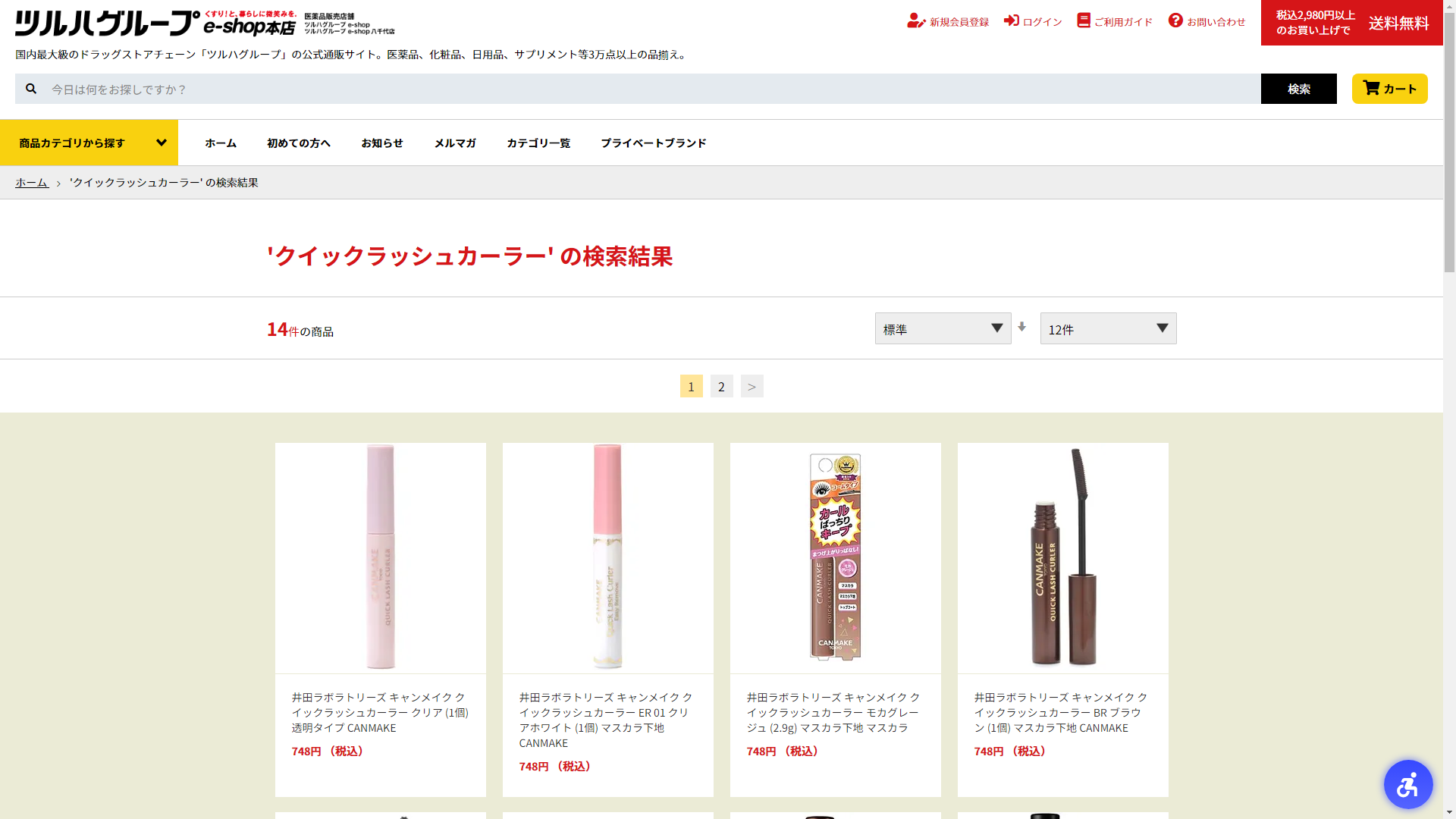Click the ホーム breadcrumb link
The image size is (1456, 819).
tap(32, 183)
